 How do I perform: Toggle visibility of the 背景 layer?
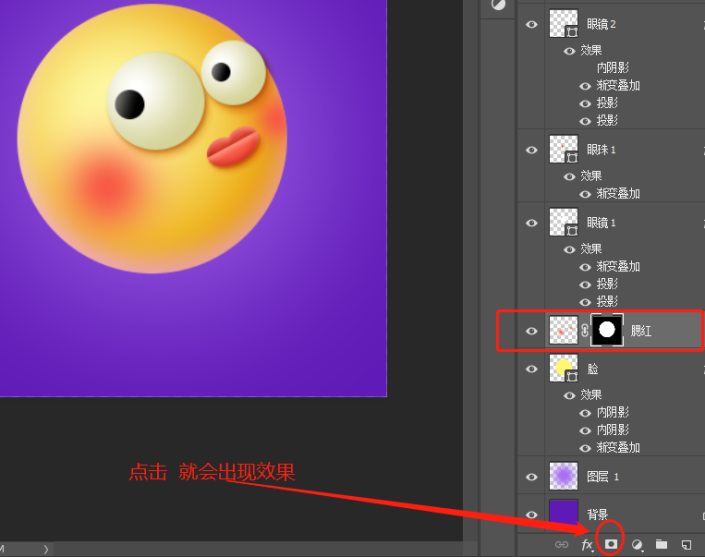[532, 514]
